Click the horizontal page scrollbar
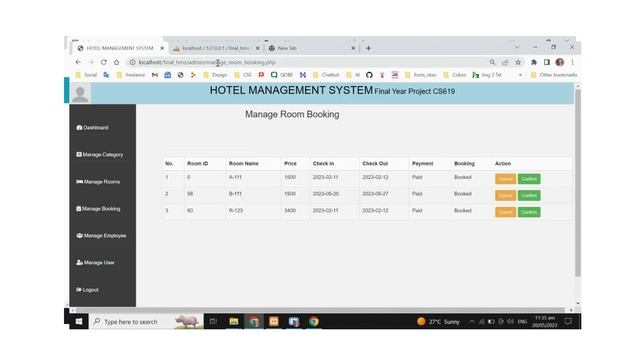 coord(320,310)
